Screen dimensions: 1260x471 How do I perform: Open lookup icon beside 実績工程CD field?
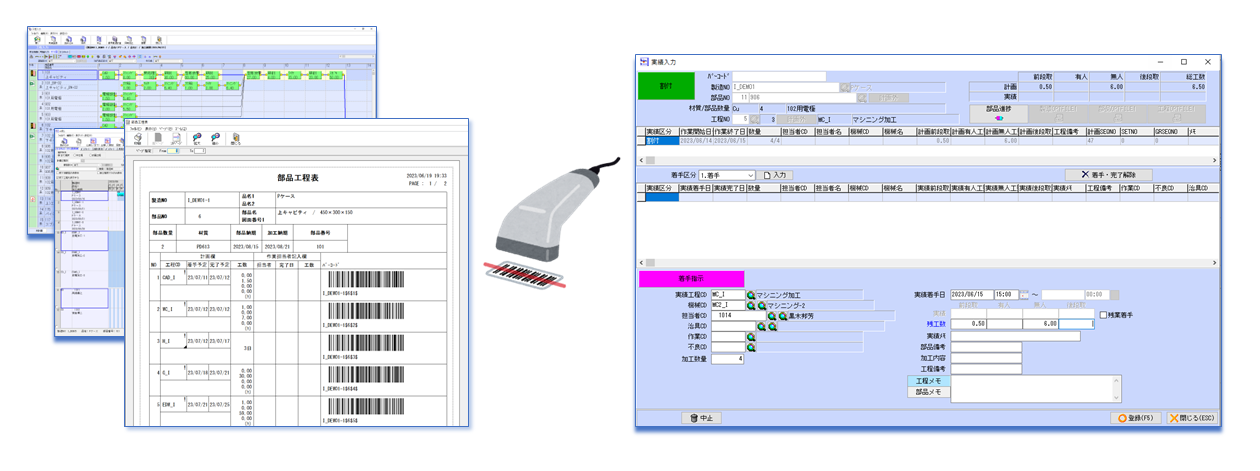click(751, 294)
